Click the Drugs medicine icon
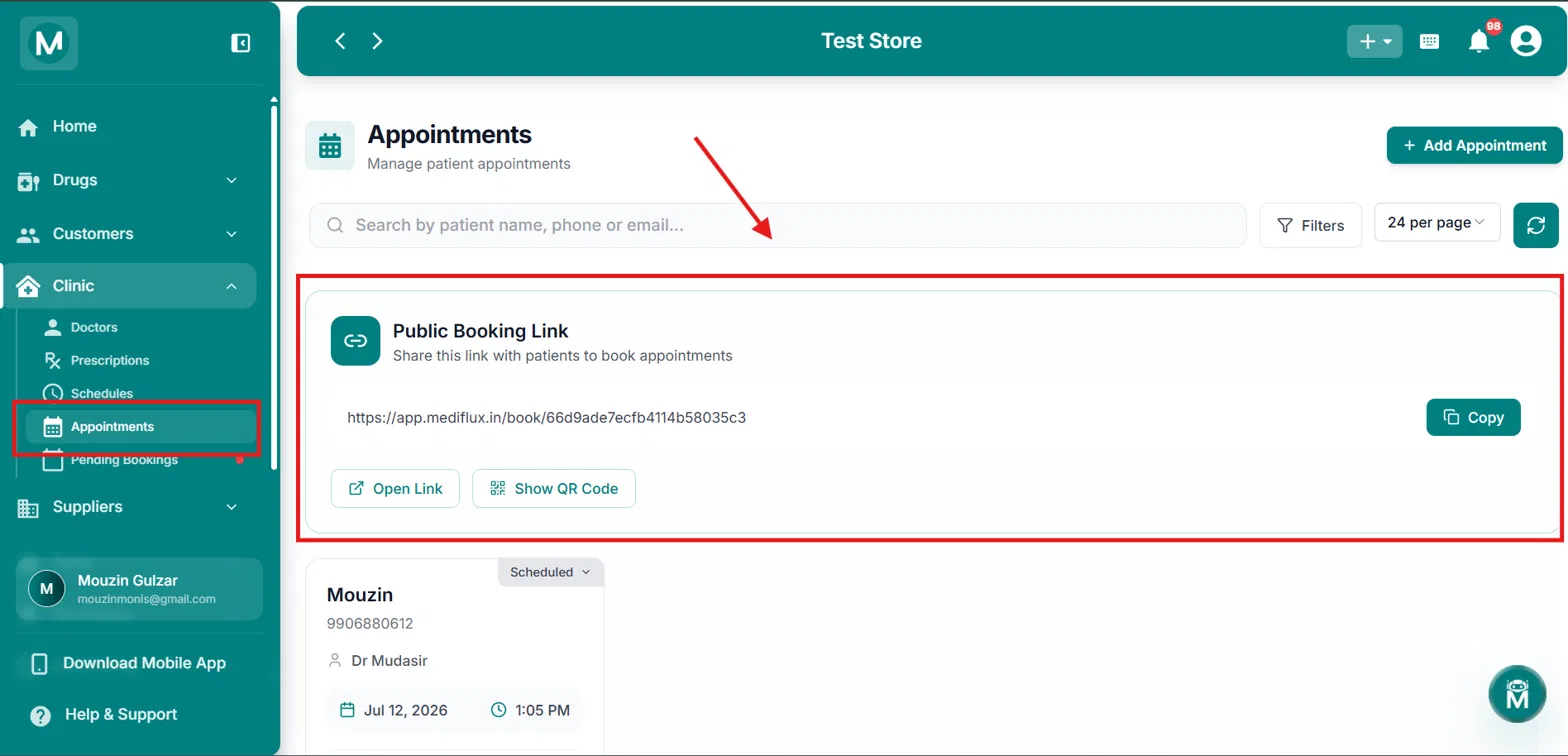Image resolution: width=1568 pixels, height=756 pixels. pyautogui.click(x=28, y=181)
